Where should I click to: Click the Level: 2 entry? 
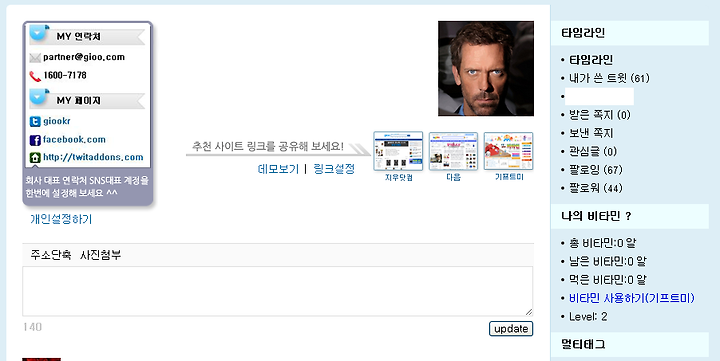pyautogui.click(x=588, y=317)
